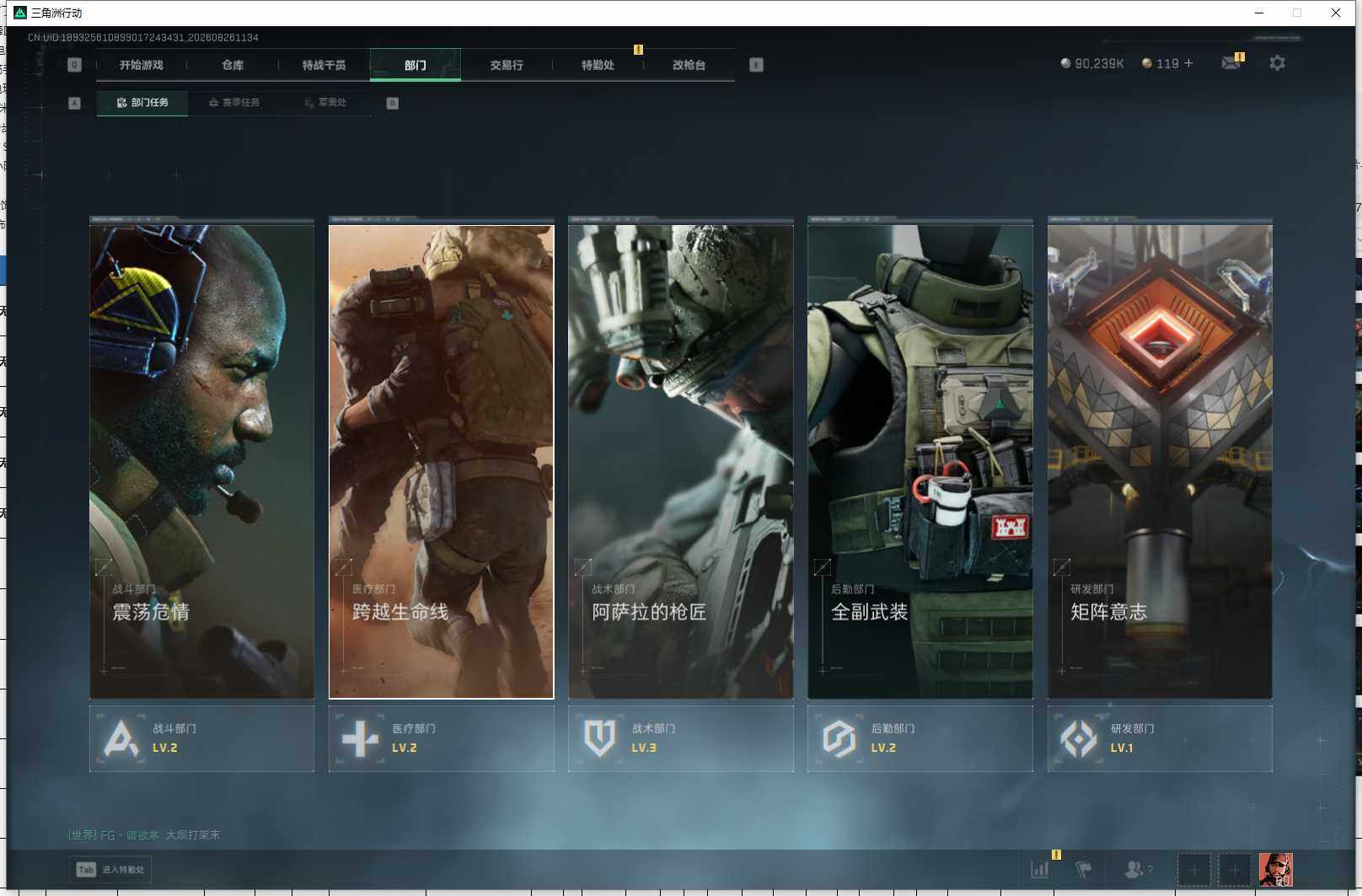Open the 矩阵意志 research department card

(1160, 460)
